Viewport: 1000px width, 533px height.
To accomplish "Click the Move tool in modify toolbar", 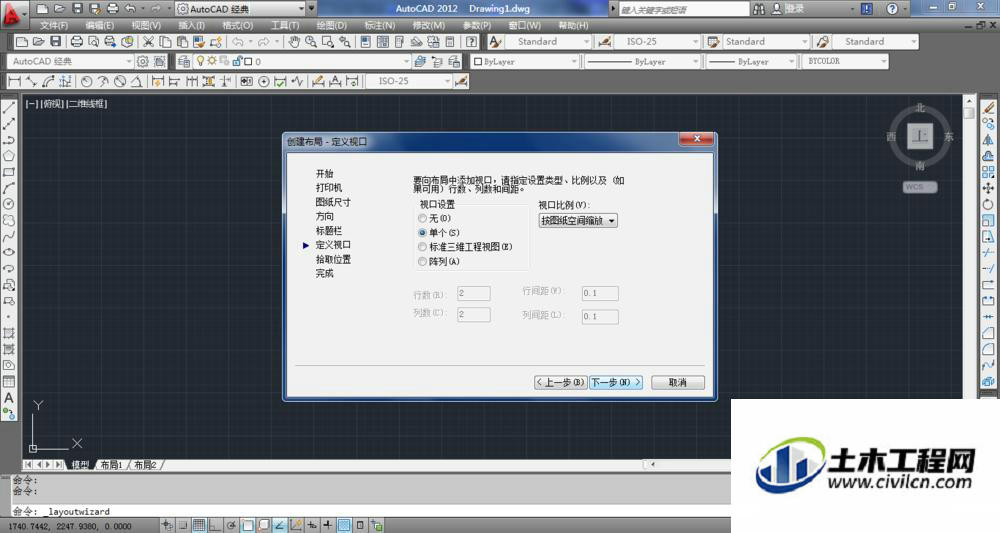I will [x=988, y=188].
